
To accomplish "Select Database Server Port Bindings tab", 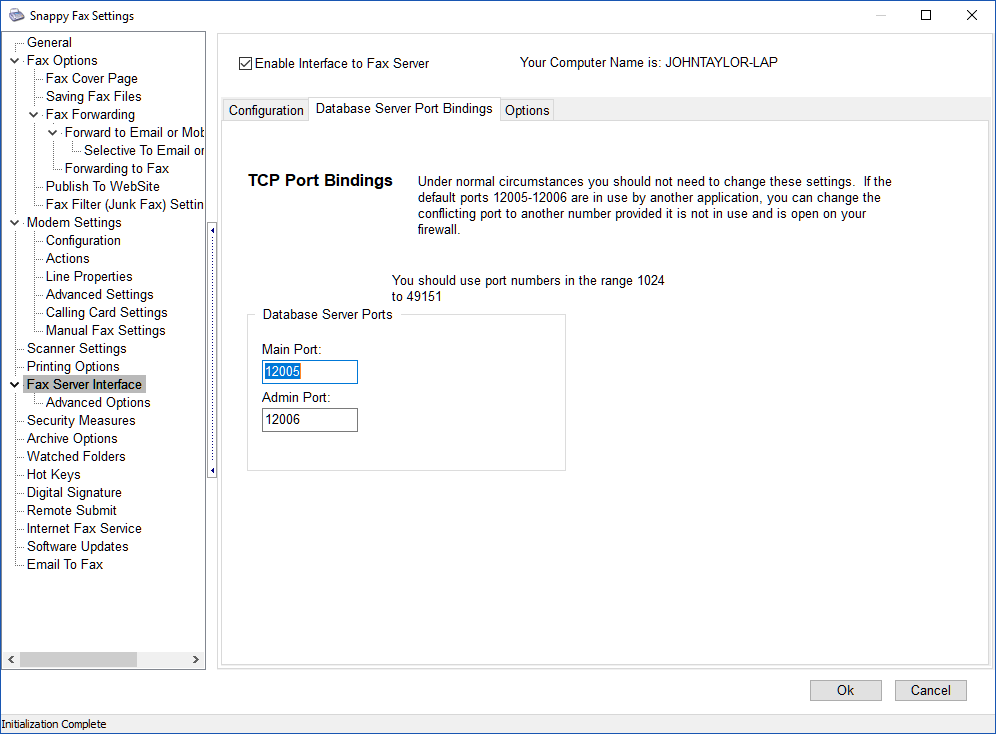I will tap(404, 108).
